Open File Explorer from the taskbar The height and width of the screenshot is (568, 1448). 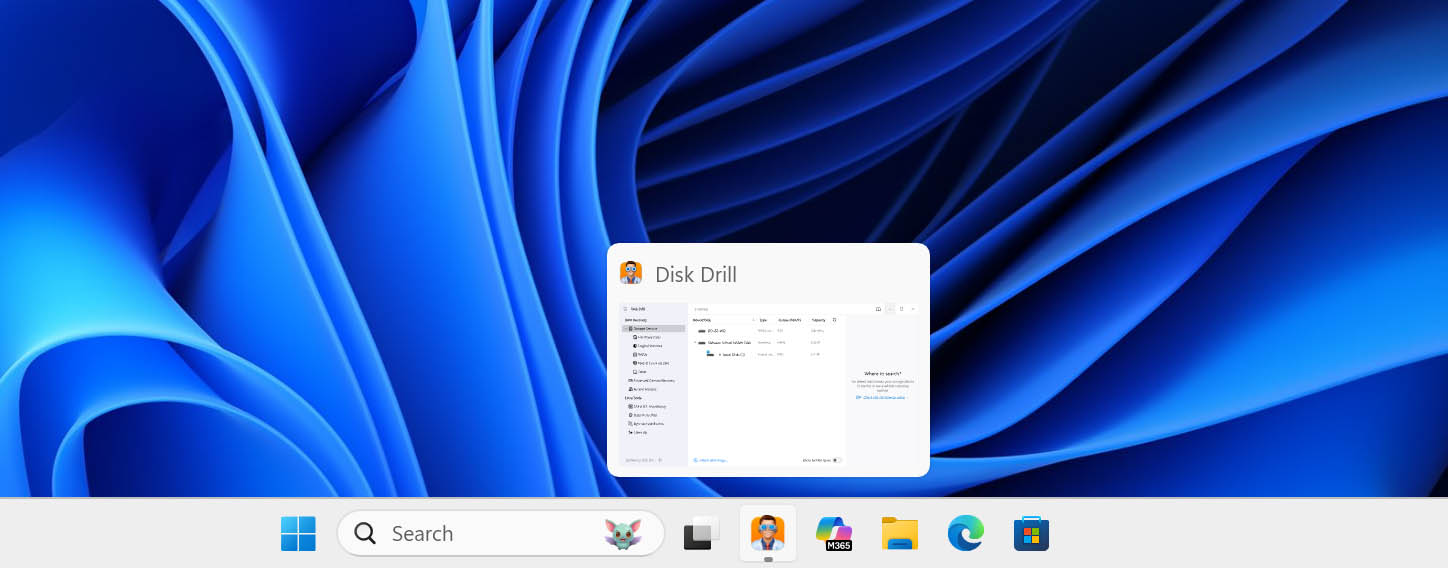coord(900,533)
